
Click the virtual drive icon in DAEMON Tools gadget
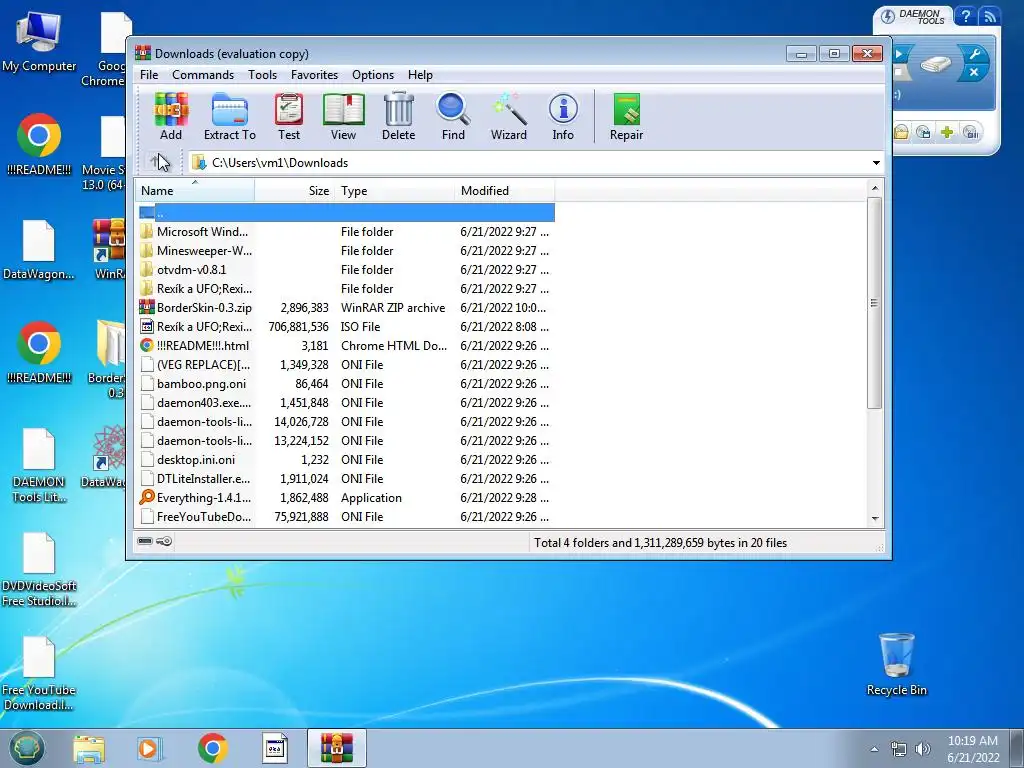point(935,63)
